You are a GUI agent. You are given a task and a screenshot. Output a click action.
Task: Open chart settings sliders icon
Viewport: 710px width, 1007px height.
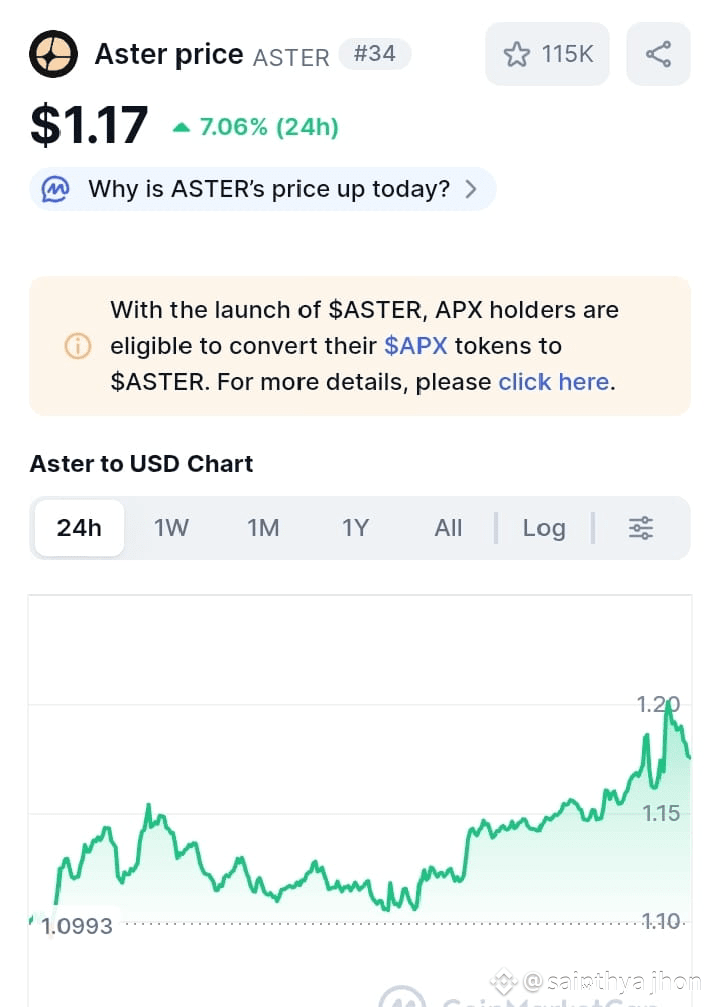(x=641, y=528)
